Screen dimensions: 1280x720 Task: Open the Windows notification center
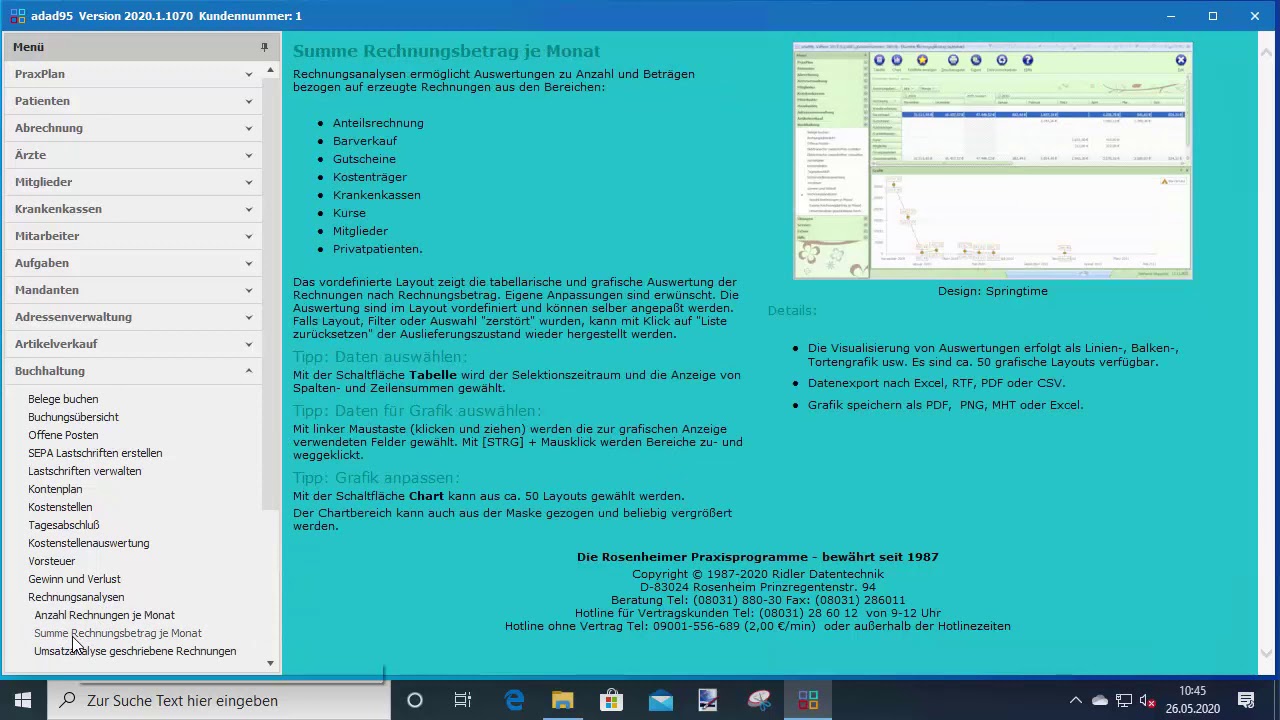pos(1246,700)
